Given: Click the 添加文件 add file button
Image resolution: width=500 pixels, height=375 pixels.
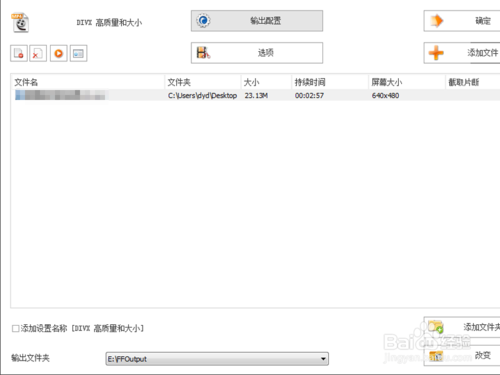Looking at the screenshot, I should point(462,53).
